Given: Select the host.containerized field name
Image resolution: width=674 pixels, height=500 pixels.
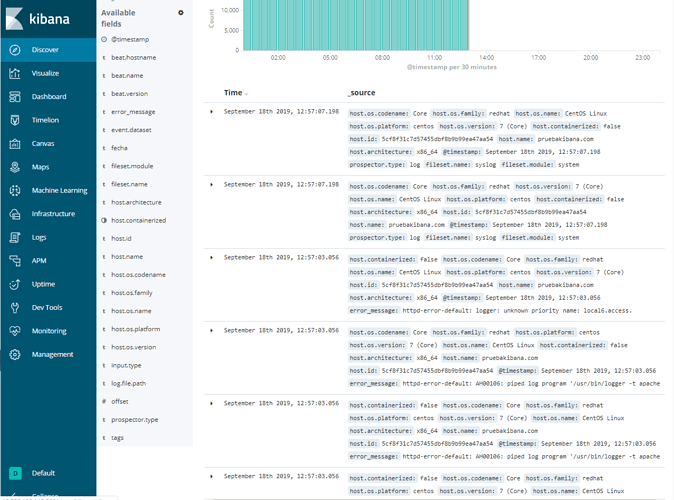Looking at the screenshot, I should [138, 221].
